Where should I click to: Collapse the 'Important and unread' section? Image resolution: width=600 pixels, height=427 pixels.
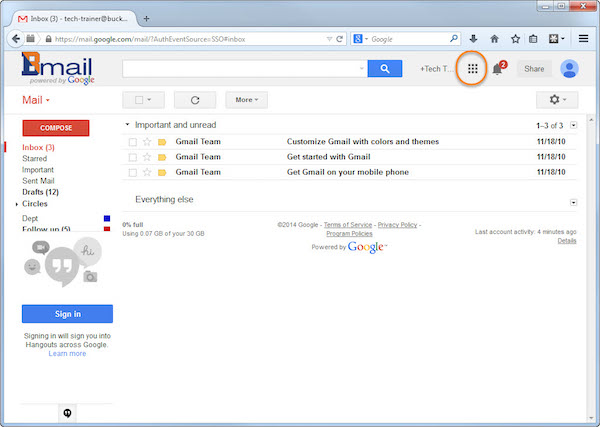point(127,124)
